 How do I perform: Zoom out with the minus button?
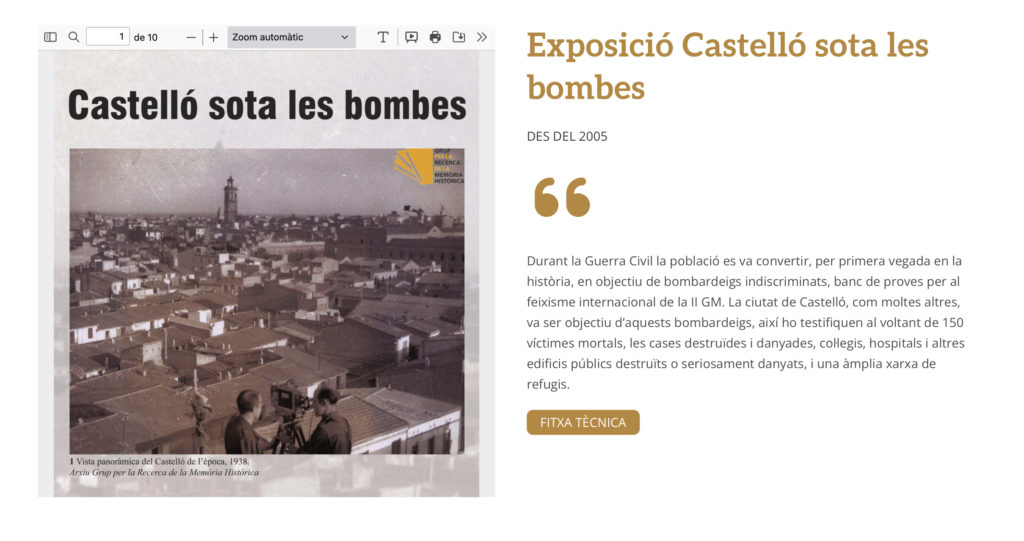point(192,37)
